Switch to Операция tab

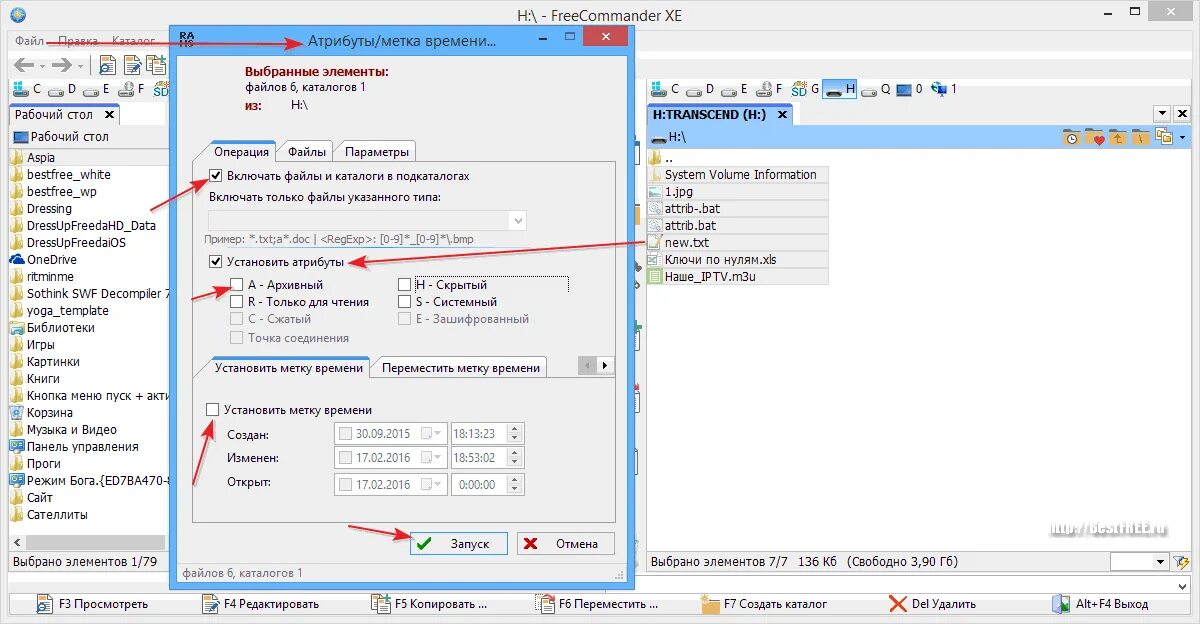242,152
